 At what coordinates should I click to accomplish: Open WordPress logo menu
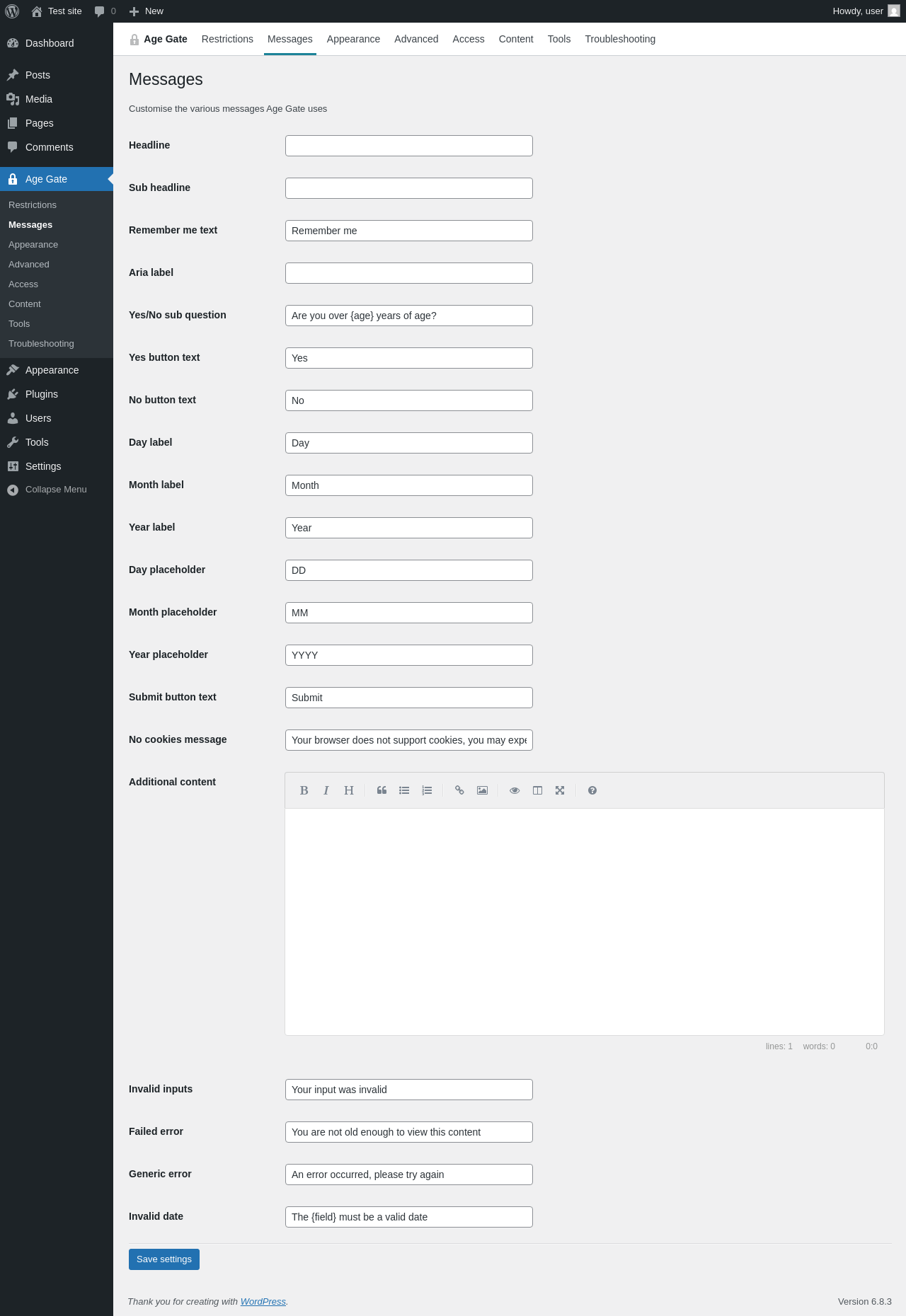12,11
